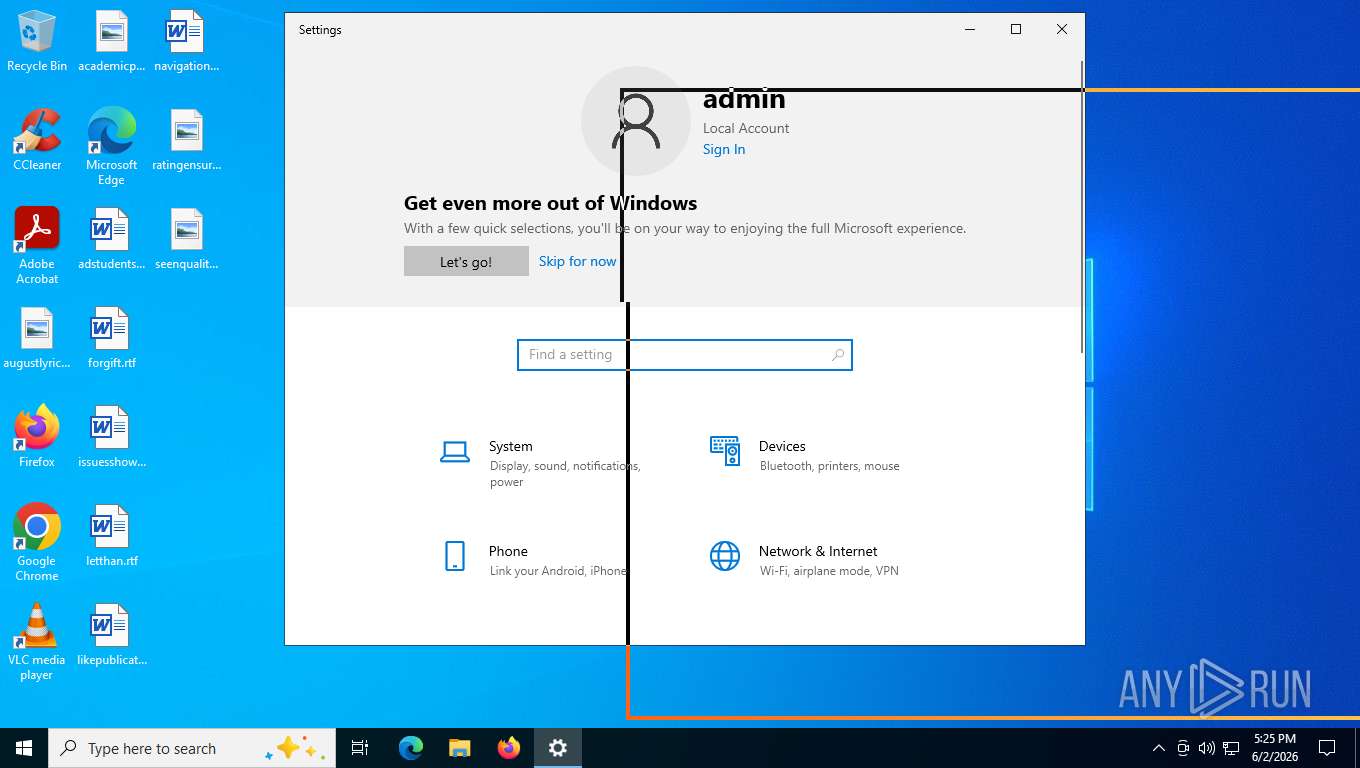Select the seenqualit desktop file

[186, 239]
